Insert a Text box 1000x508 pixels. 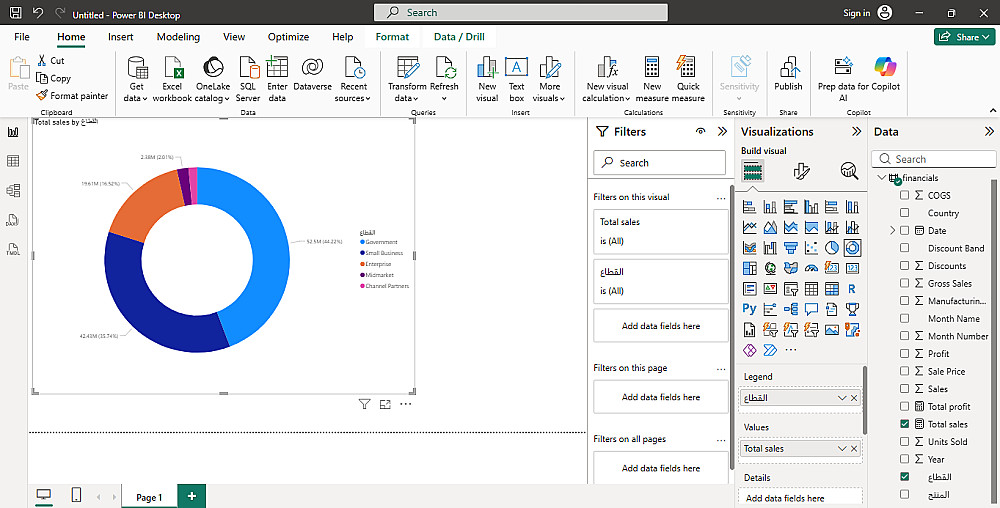click(516, 78)
